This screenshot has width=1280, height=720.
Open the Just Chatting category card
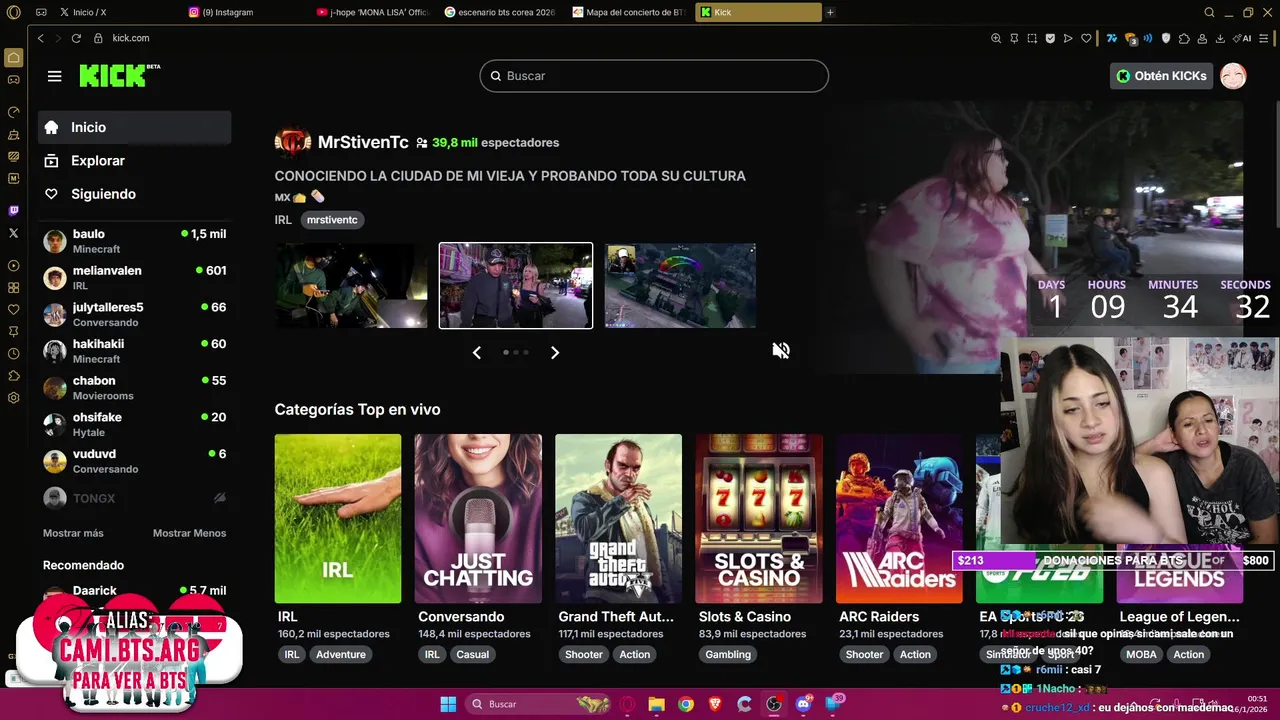tap(478, 518)
